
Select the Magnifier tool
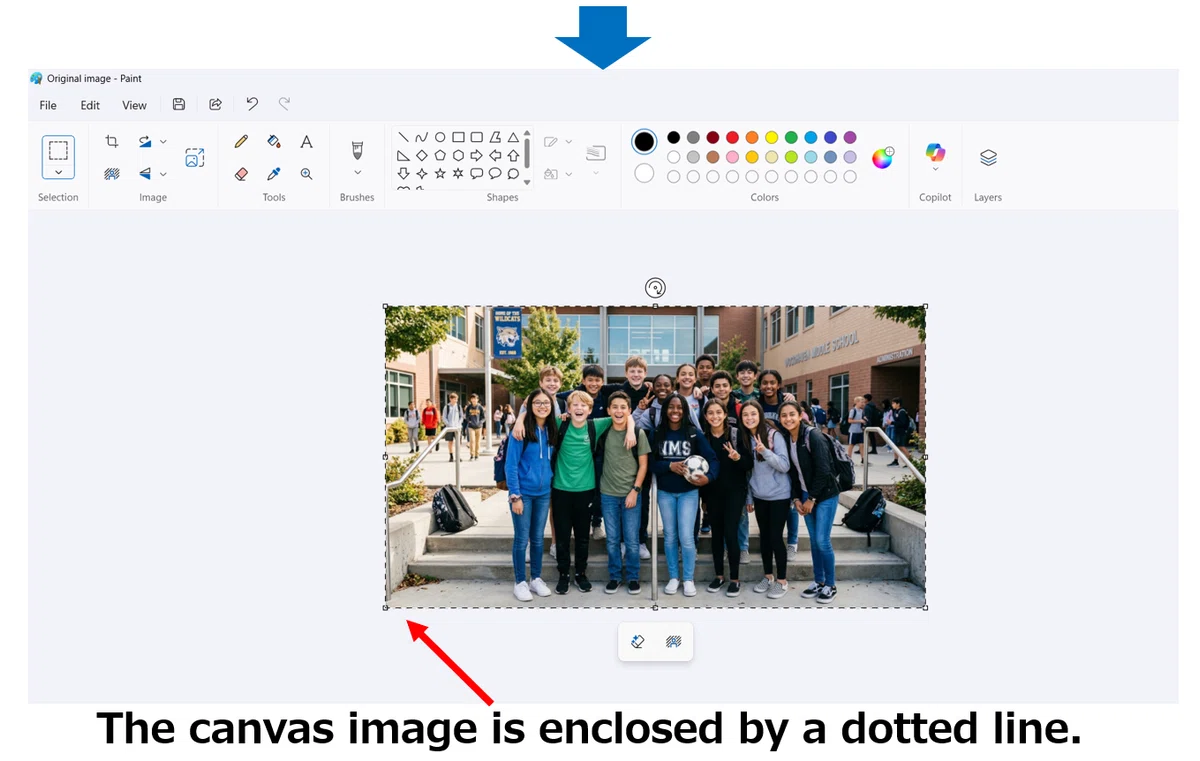click(x=307, y=174)
